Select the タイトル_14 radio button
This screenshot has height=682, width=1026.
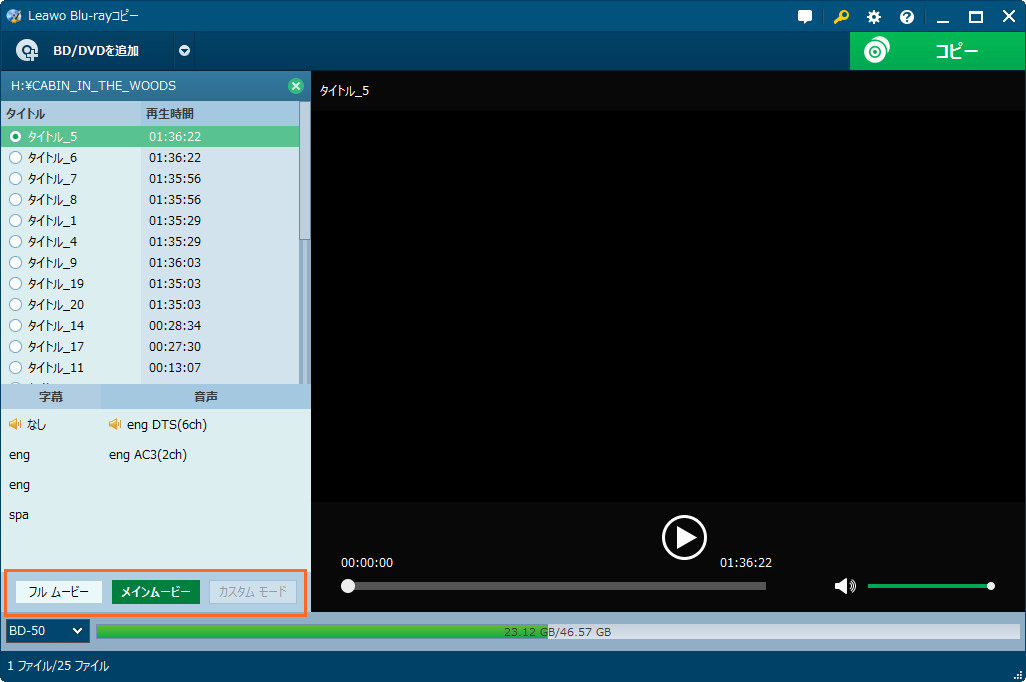[16, 325]
